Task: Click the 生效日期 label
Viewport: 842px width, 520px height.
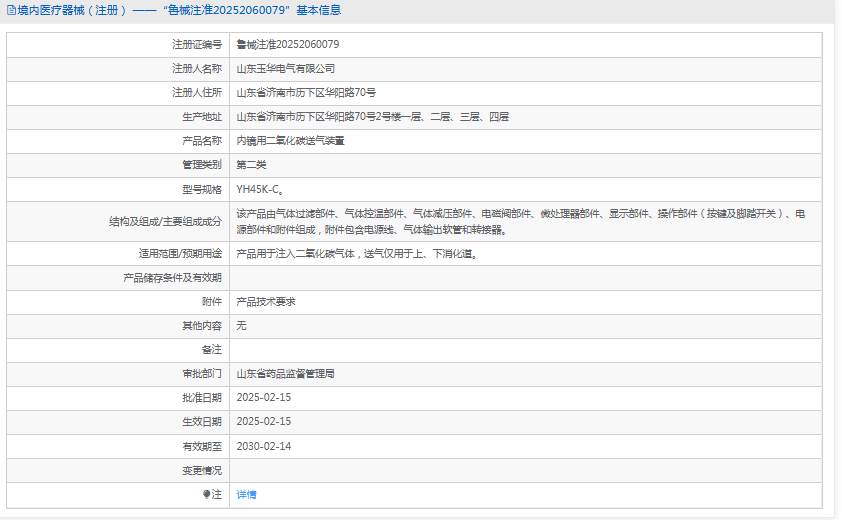Action: (202, 422)
